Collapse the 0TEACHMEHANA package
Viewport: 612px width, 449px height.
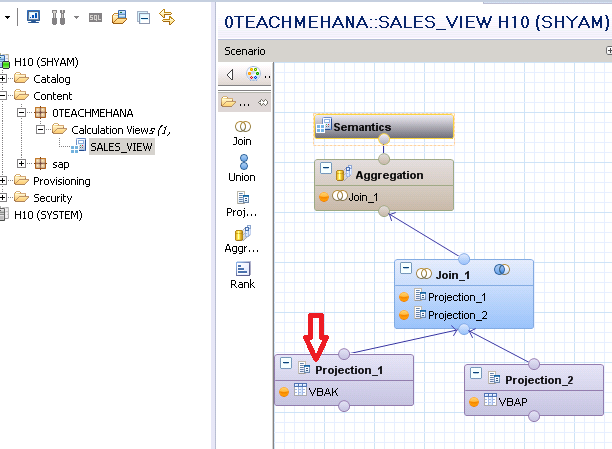[x=21, y=112]
